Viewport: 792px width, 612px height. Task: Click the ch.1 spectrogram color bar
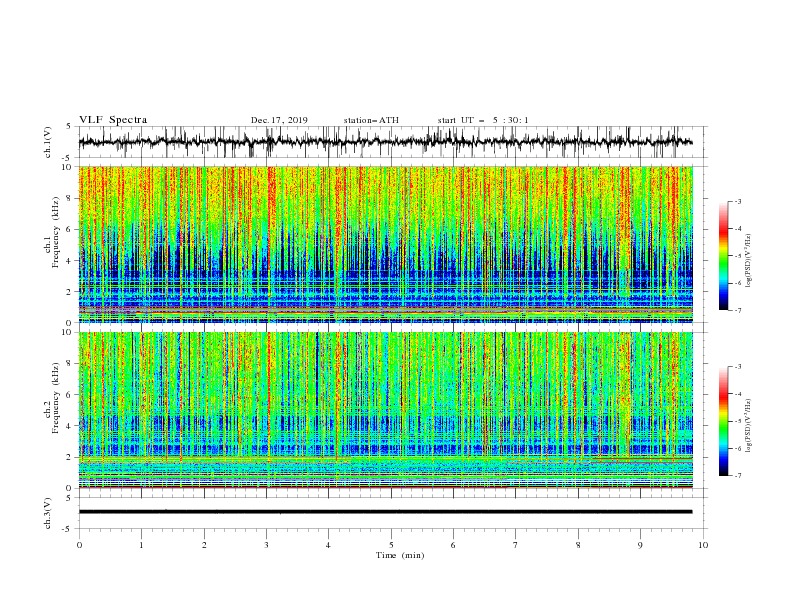coord(724,256)
